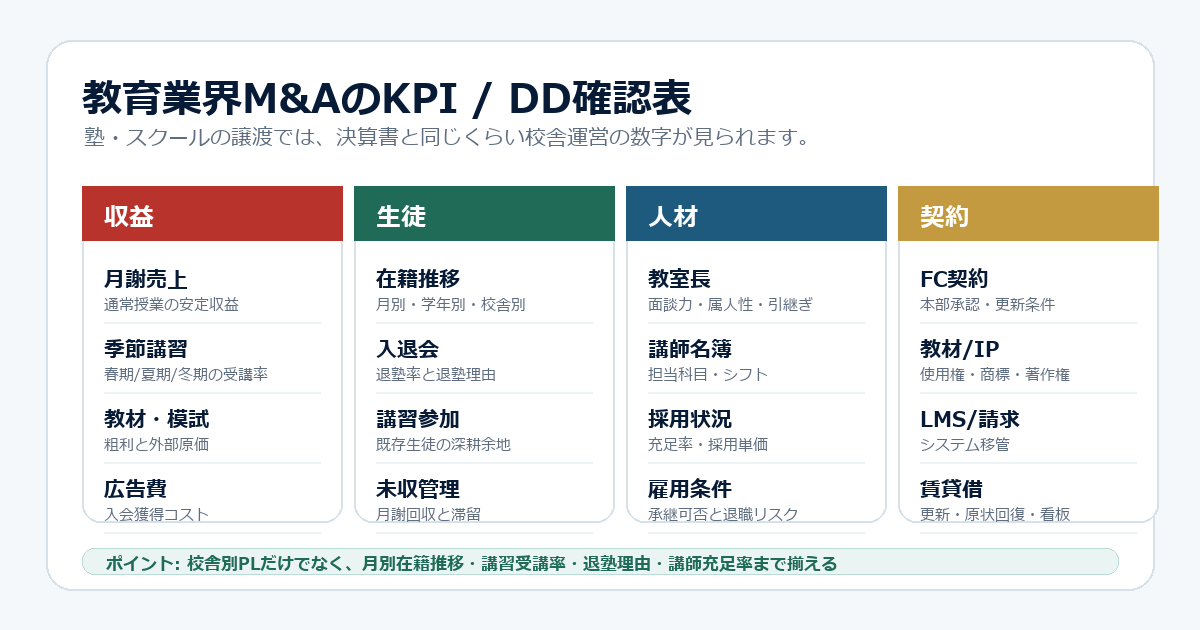1200x630 pixels.
Task: Click the 在籍推移 item heading
Action: coord(418,279)
